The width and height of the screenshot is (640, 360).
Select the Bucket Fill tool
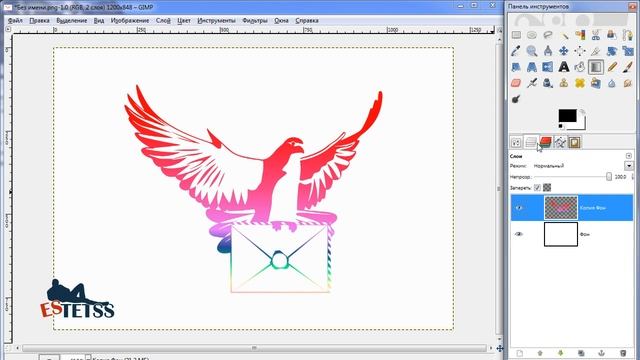tap(580, 67)
